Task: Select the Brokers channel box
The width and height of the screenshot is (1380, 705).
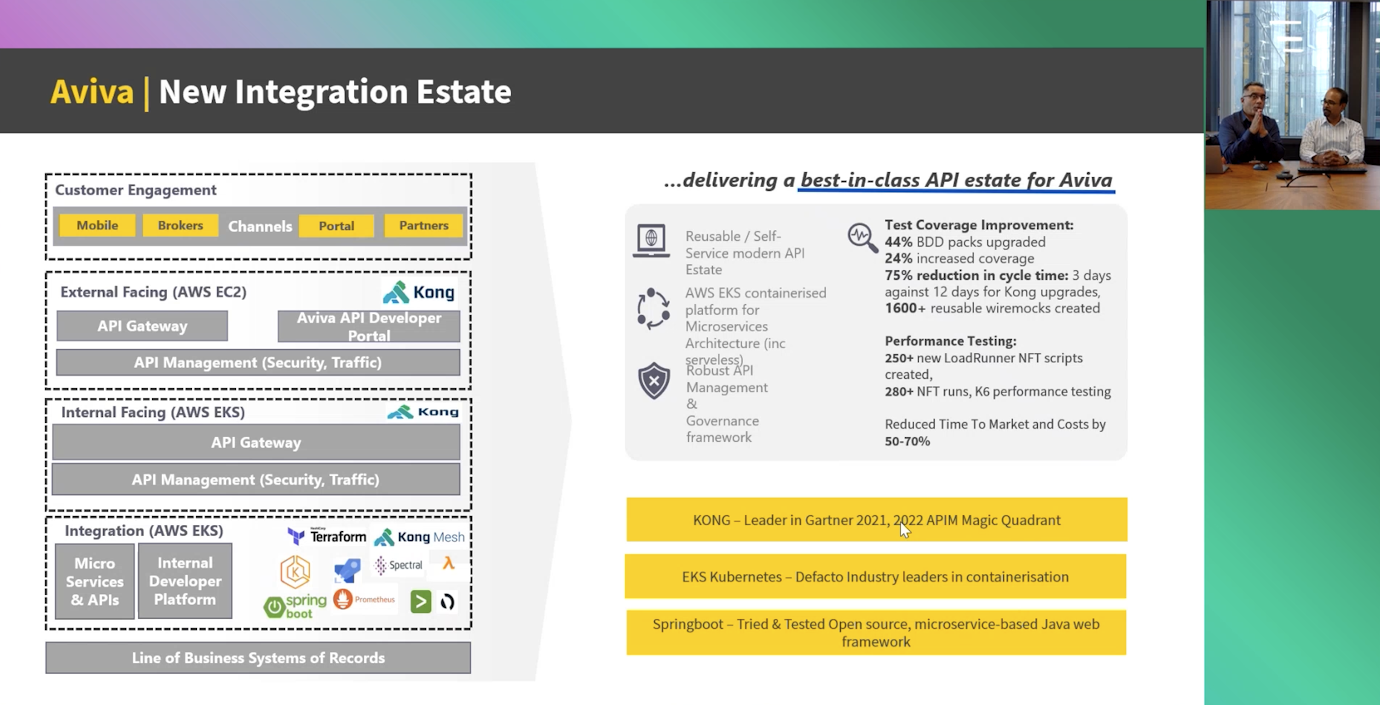Action: pyautogui.click(x=180, y=226)
